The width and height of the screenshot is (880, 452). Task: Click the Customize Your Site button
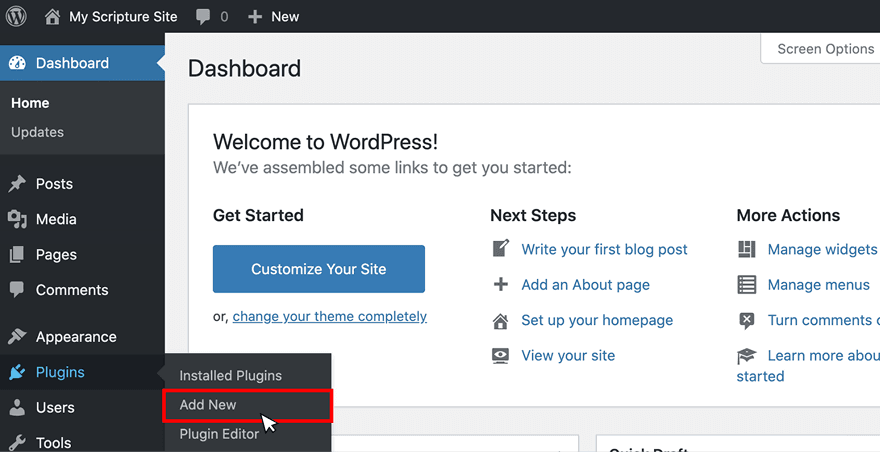point(319,269)
